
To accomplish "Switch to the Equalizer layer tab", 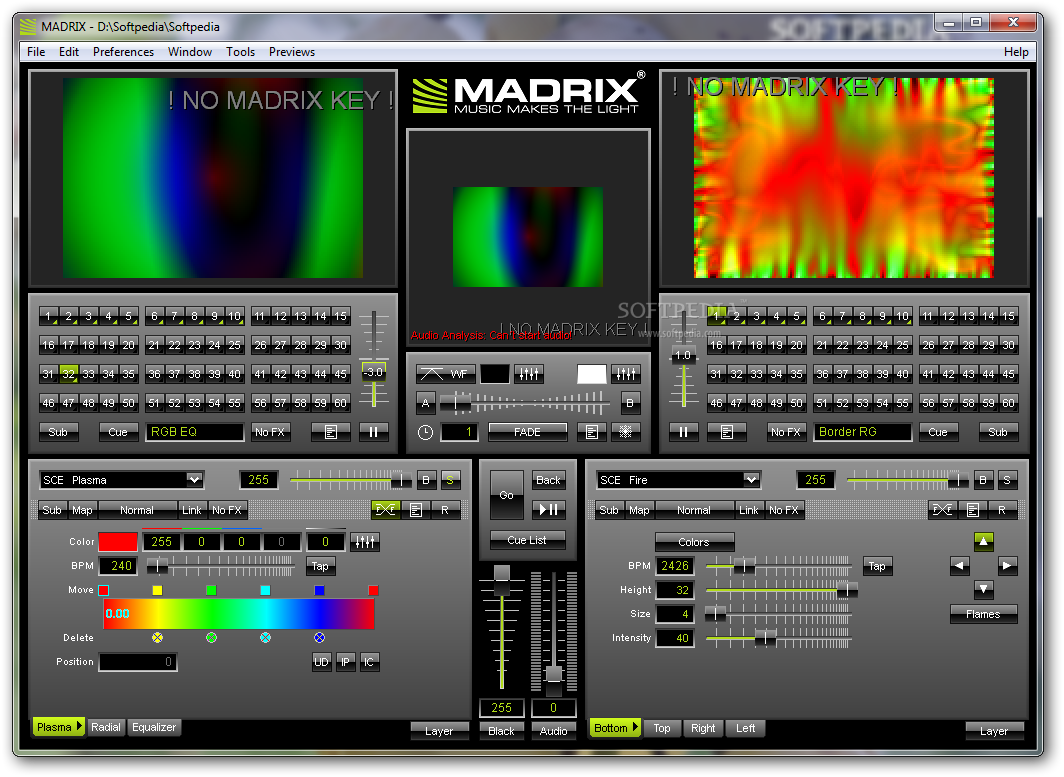I will [x=154, y=727].
